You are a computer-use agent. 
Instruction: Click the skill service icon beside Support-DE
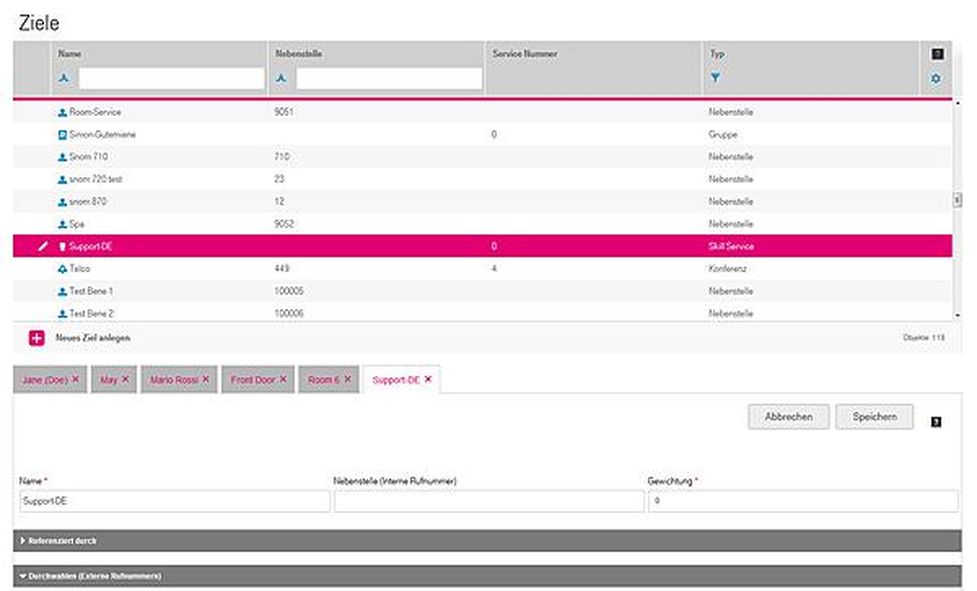62,247
